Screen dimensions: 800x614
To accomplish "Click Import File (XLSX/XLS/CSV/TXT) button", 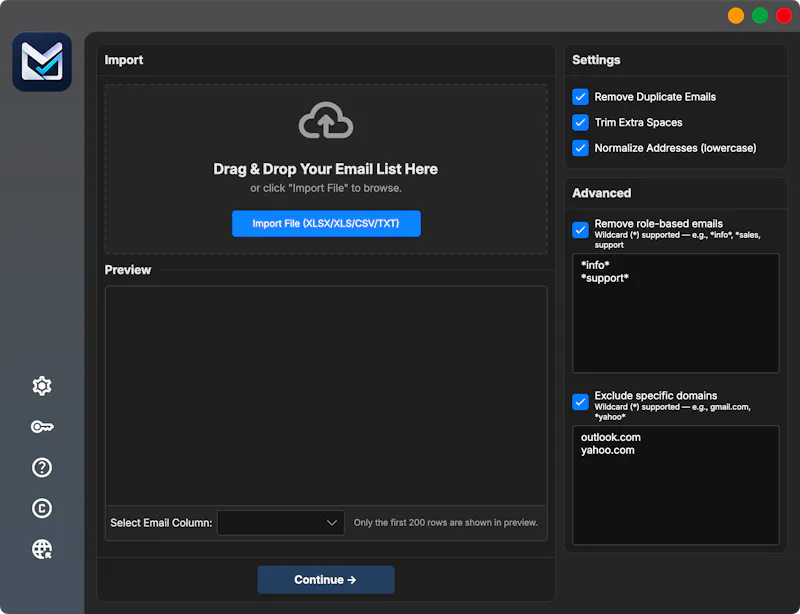I will tap(327, 224).
